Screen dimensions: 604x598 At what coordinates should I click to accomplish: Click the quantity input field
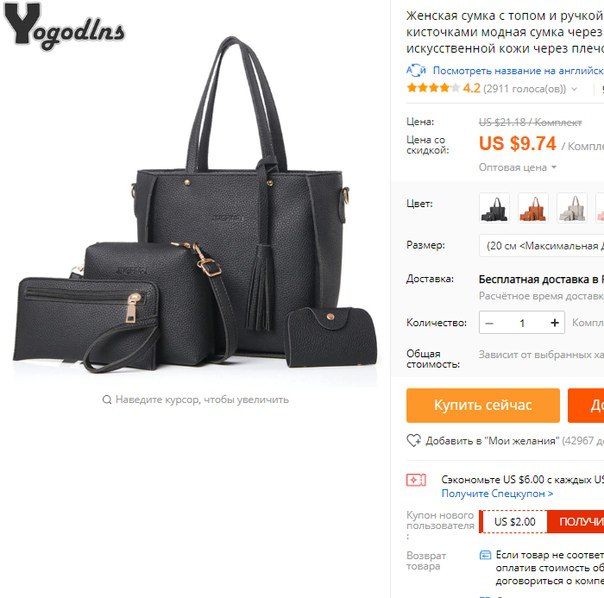522,323
